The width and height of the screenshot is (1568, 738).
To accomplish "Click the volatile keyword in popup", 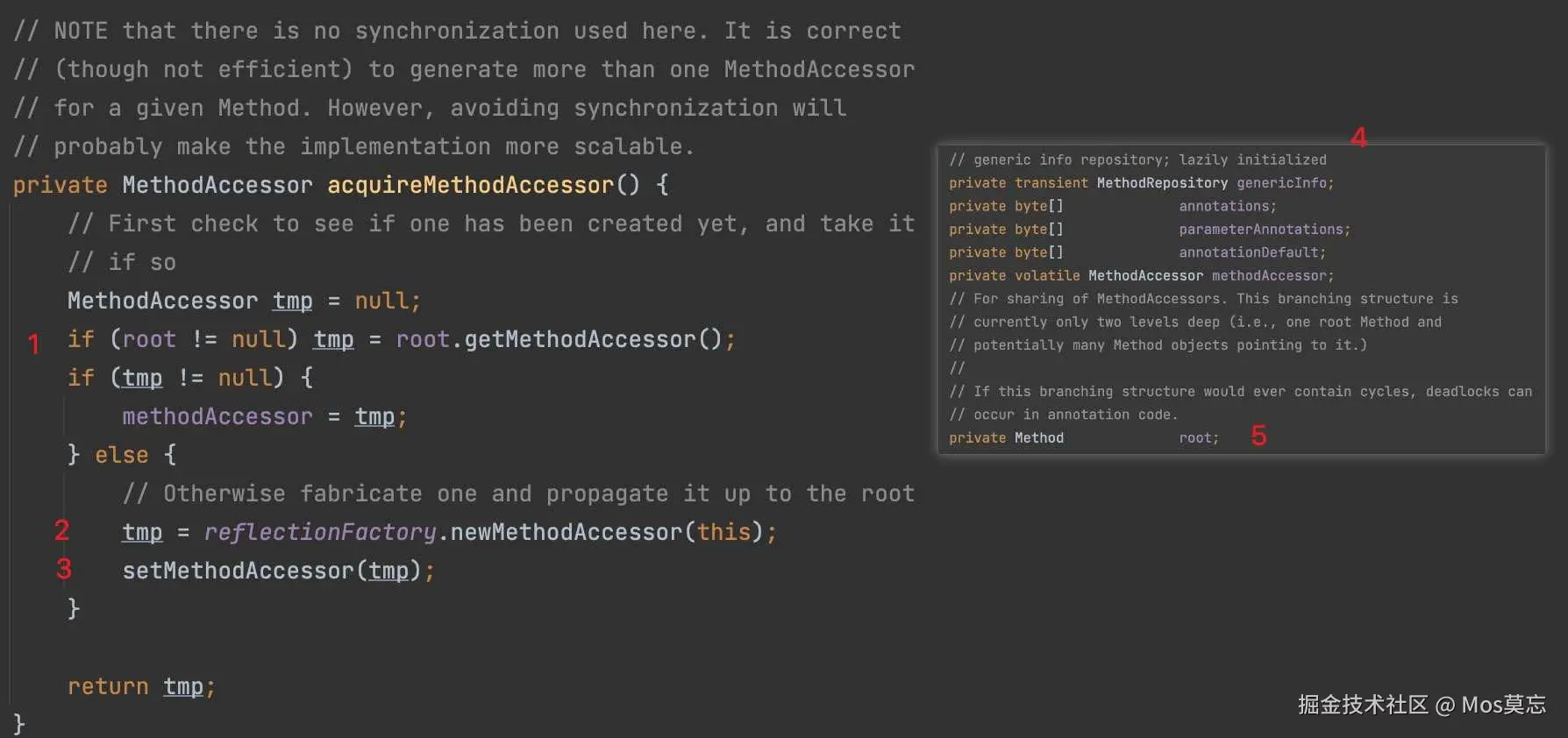I will point(1047,275).
